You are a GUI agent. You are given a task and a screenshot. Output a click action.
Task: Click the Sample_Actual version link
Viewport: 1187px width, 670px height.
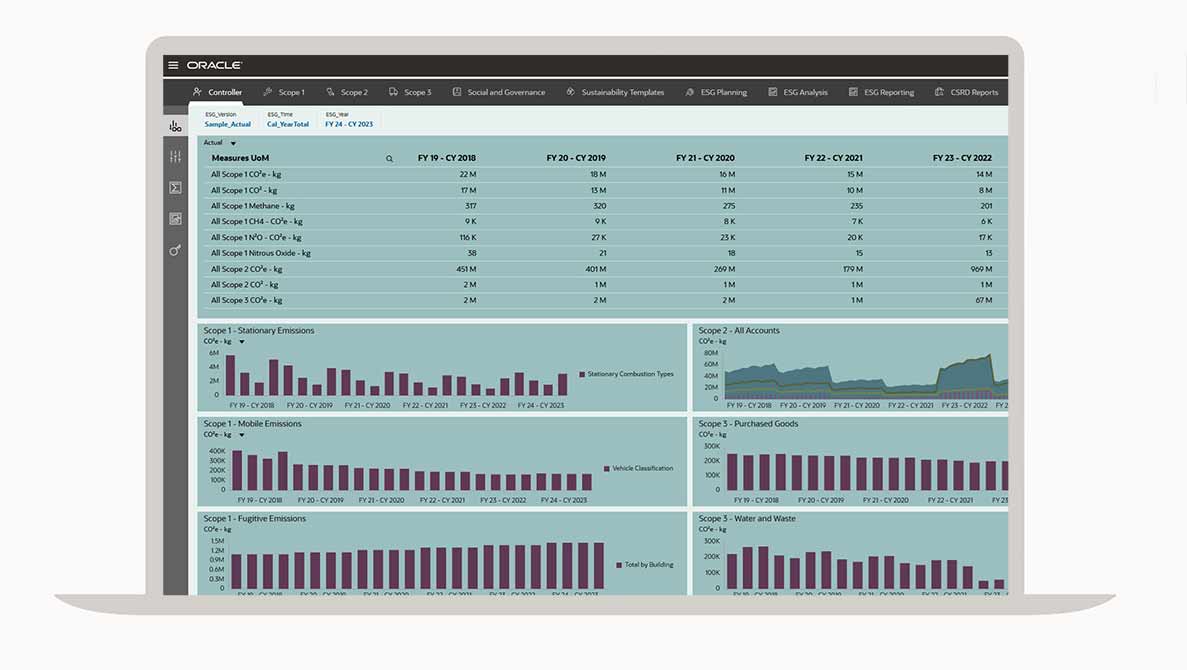(228, 124)
